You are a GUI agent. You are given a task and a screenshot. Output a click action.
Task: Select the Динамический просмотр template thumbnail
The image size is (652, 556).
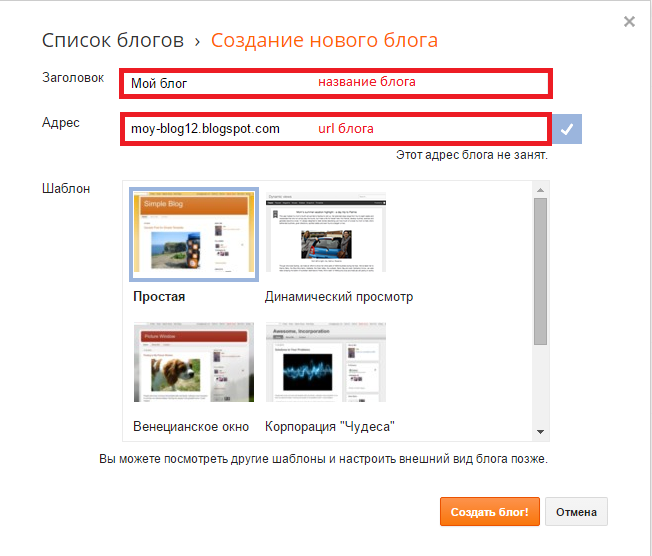click(326, 232)
